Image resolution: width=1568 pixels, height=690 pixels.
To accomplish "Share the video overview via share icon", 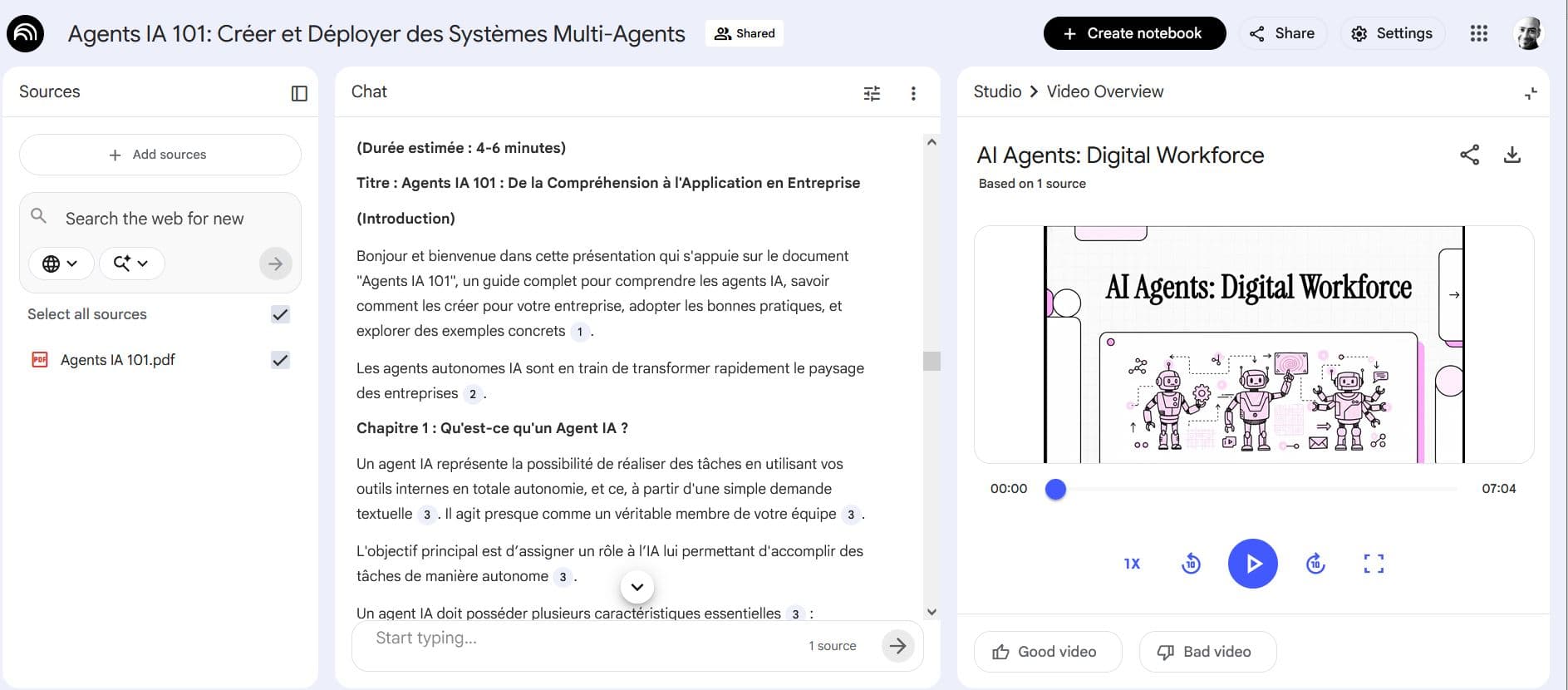I will (1469, 155).
